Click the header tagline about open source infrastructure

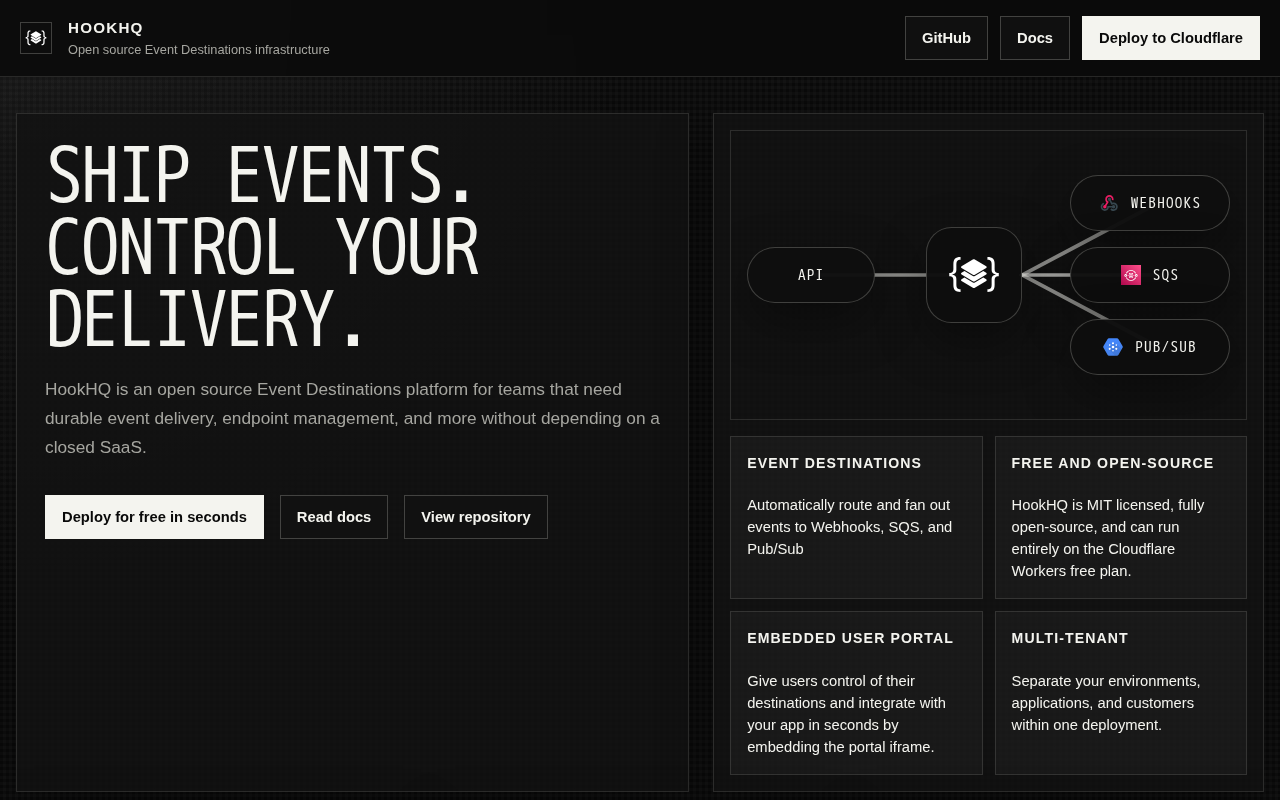pos(199,49)
